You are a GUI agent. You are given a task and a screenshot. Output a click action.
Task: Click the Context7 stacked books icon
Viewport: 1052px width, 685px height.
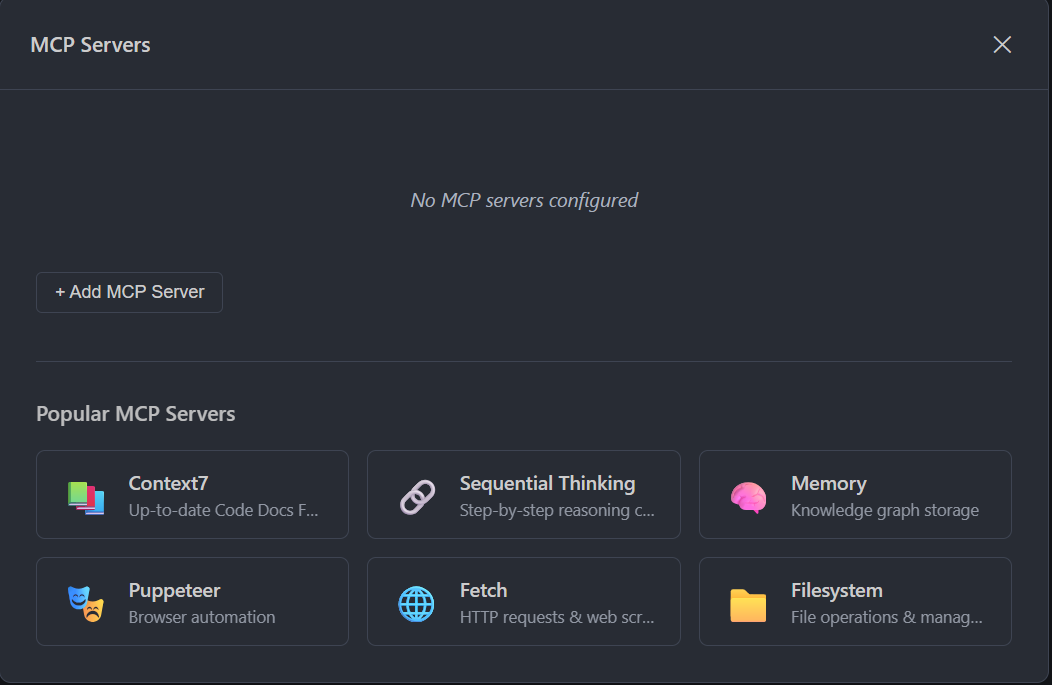click(x=86, y=497)
